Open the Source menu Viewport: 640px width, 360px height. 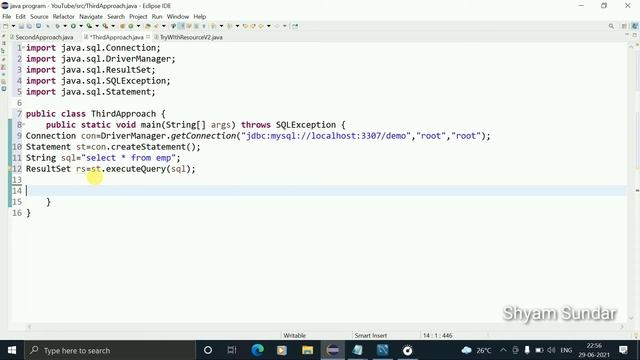(x=39, y=16)
